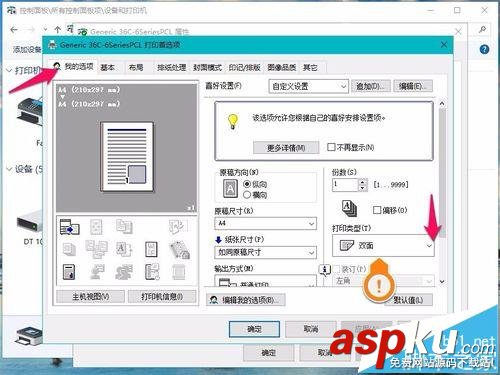500x375 pixels.
Task: Click the three scattered pages poster icon
Action: [x=96, y=249]
